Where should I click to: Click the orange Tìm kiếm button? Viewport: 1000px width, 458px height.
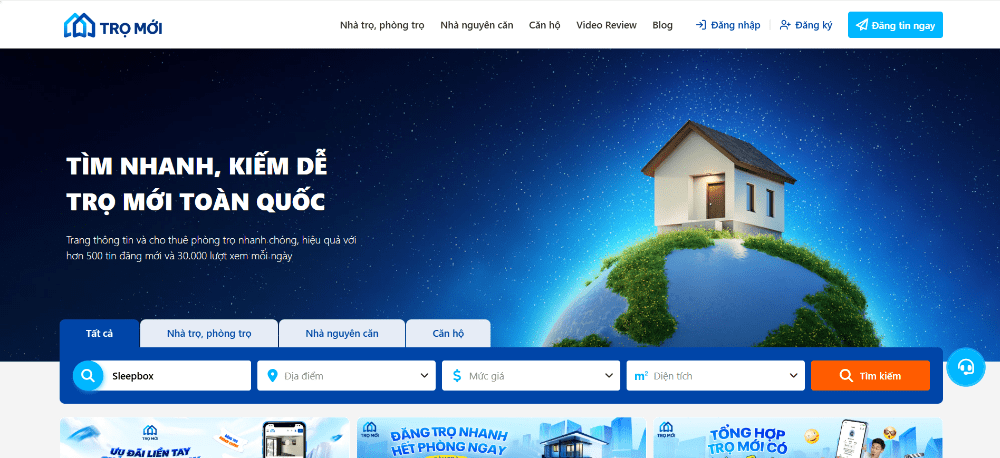[x=871, y=376]
